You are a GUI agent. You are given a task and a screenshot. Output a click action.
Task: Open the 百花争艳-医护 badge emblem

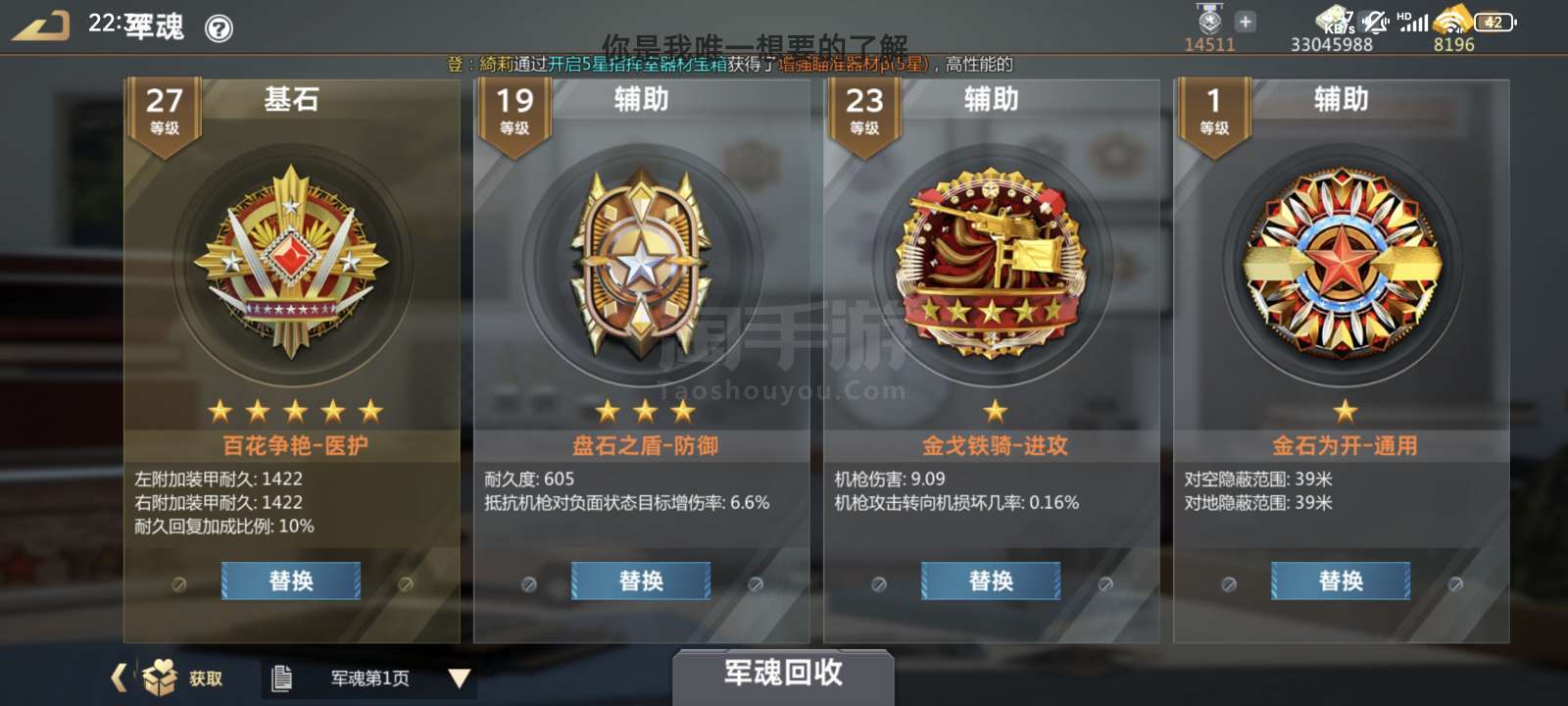[x=291, y=263]
